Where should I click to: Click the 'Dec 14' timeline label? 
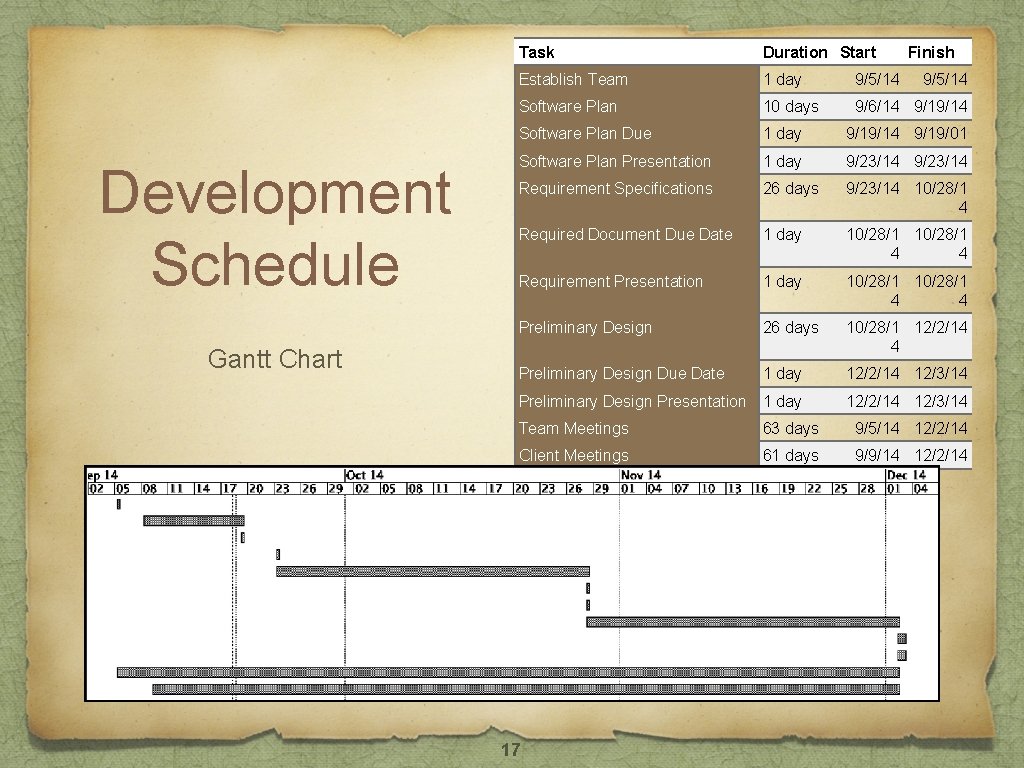[906, 476]
